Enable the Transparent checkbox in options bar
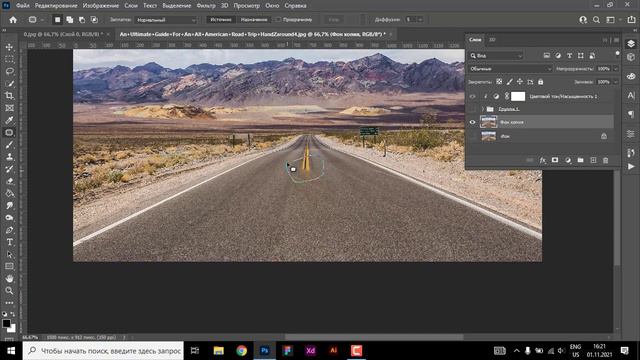The width and height of the screenshot is (640, 360). [278, 20]
